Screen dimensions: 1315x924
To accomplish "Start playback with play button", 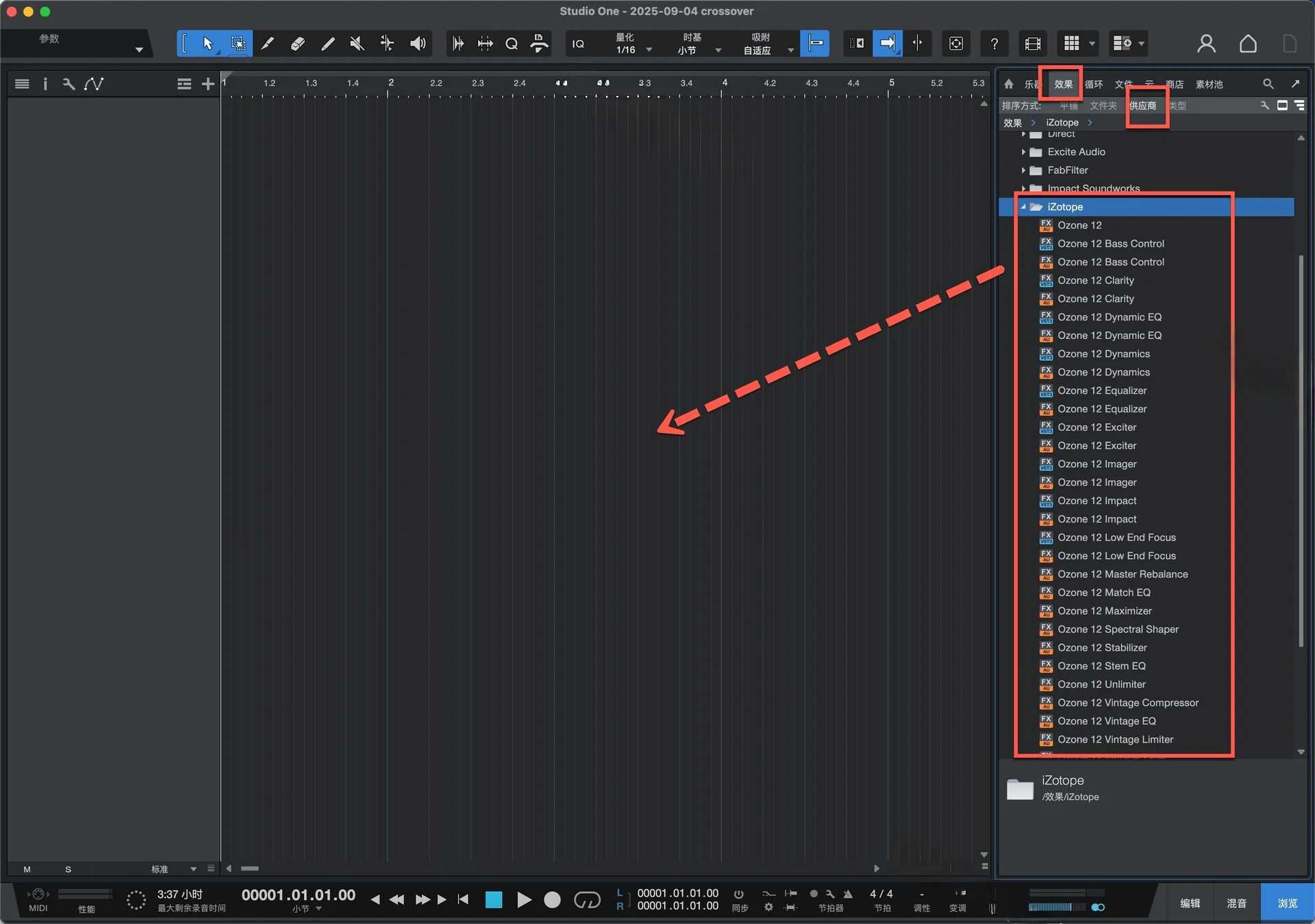I will click(524, 899).
